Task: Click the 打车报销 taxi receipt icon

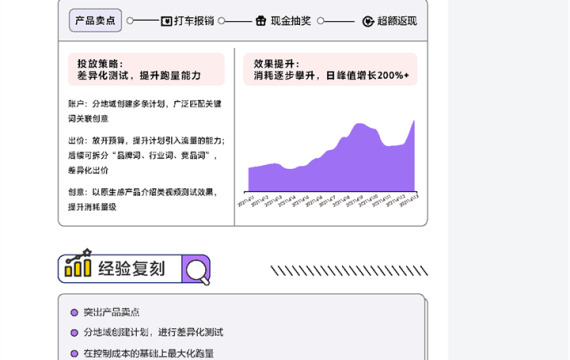Action: [166, 21]
